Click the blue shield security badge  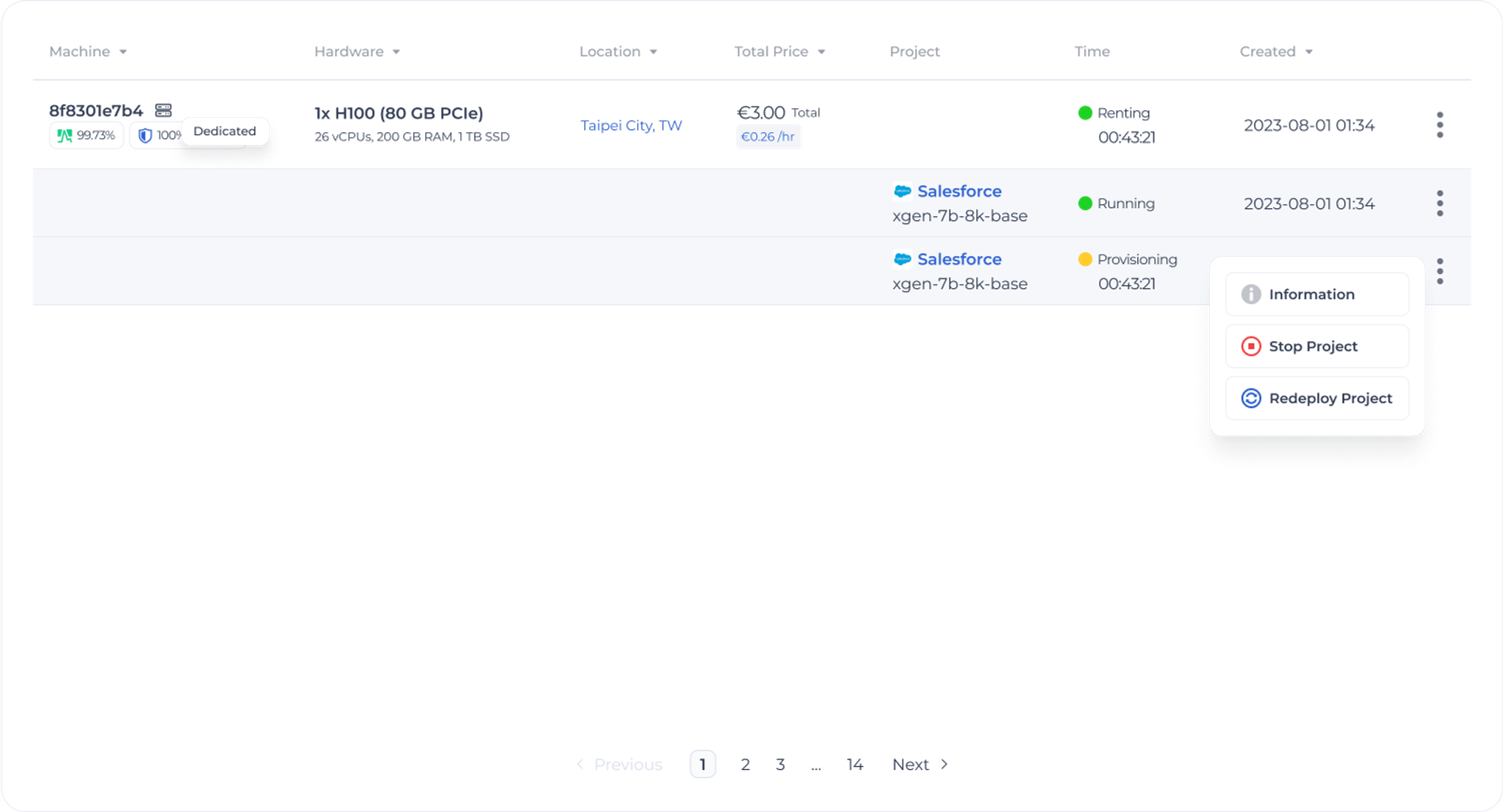point(145,135)
